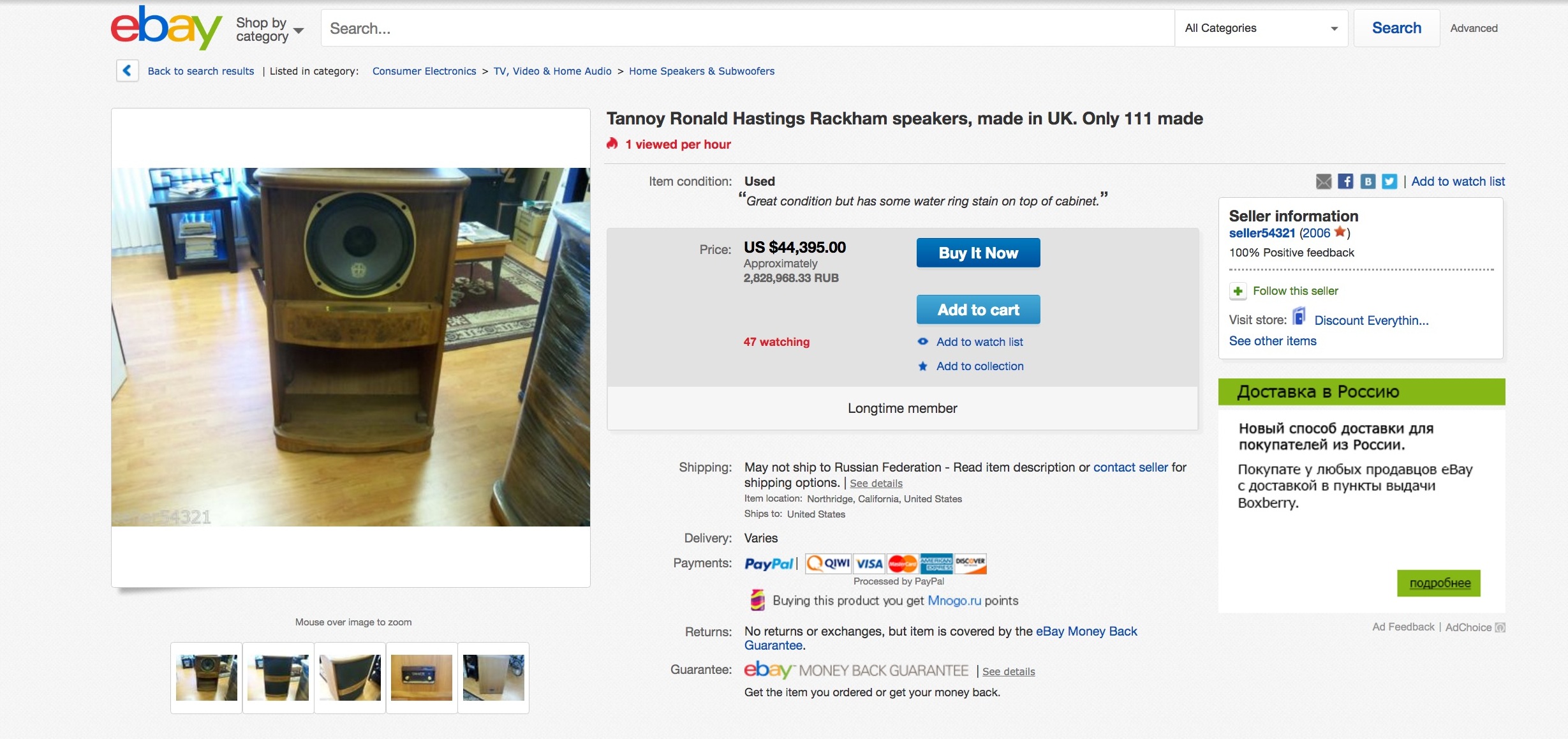The height and width of the screenshot is (739, 1568).
Task: Click the store icon beside Visit store
Action: pos(1299,316)
